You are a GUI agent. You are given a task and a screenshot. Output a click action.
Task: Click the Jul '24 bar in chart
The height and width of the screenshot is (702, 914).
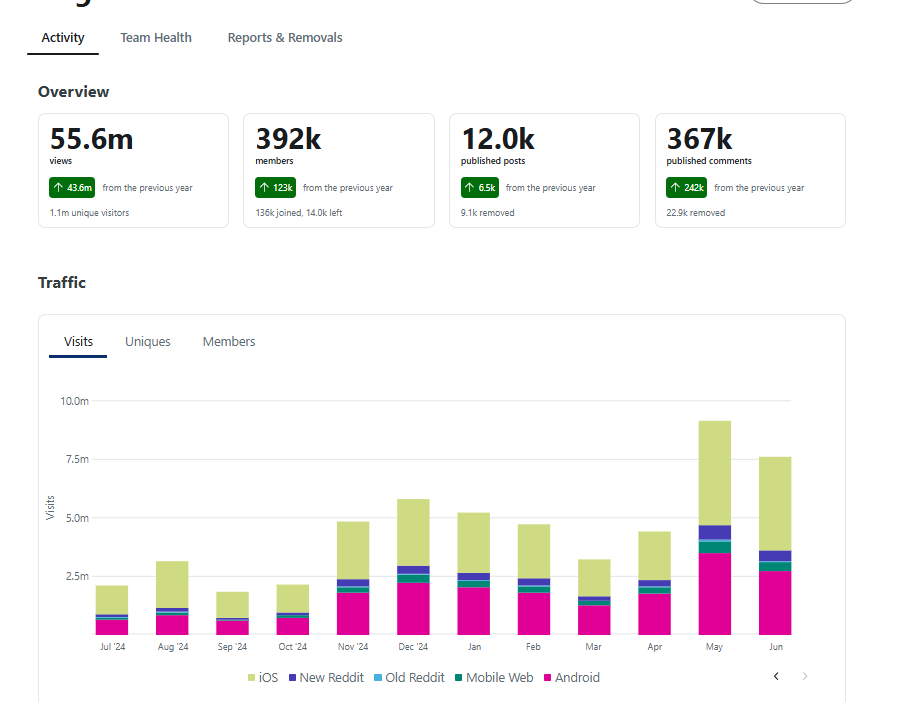pos(112,610)
